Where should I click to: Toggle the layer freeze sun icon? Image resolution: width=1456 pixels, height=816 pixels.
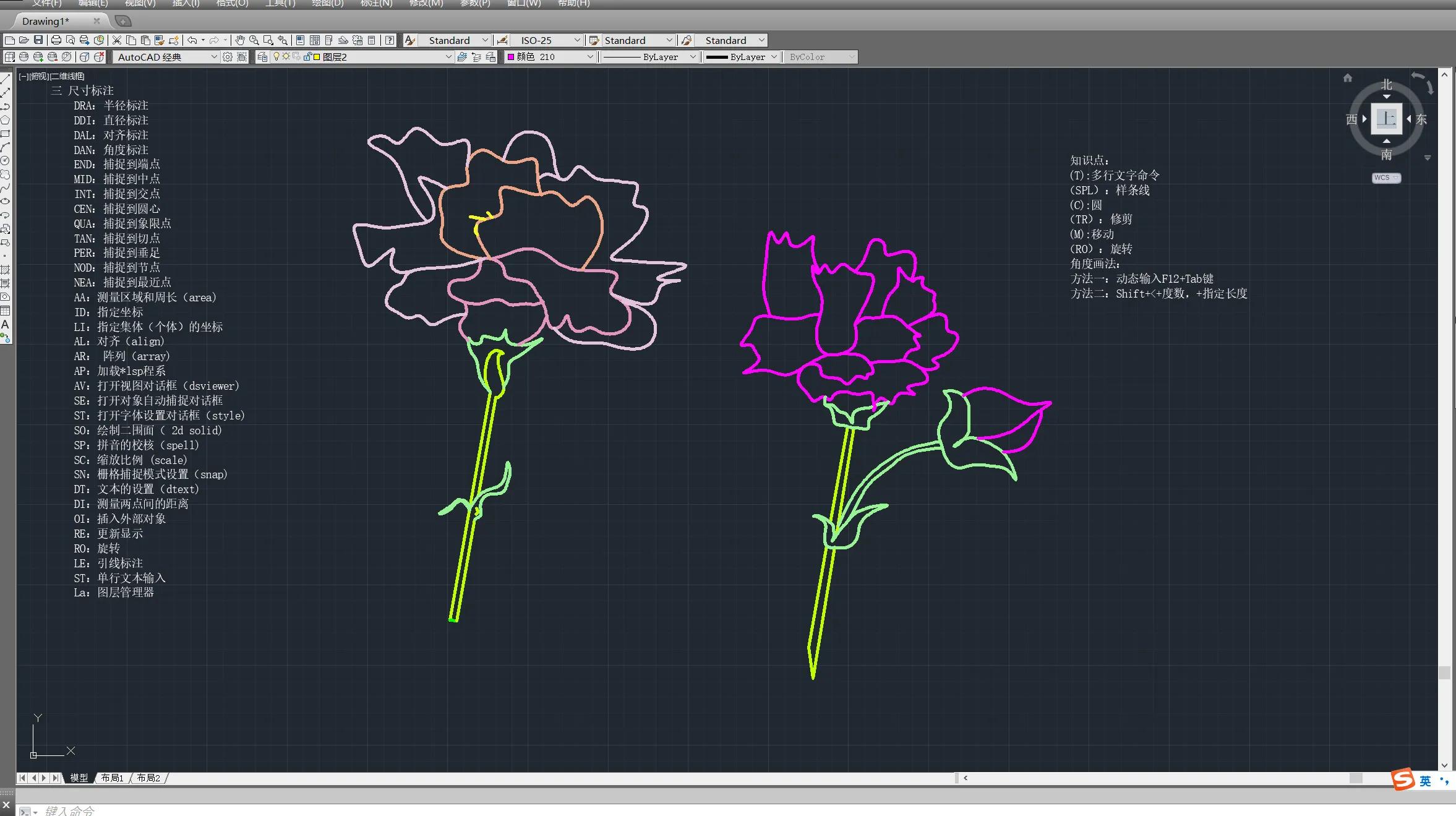[286, 57]
